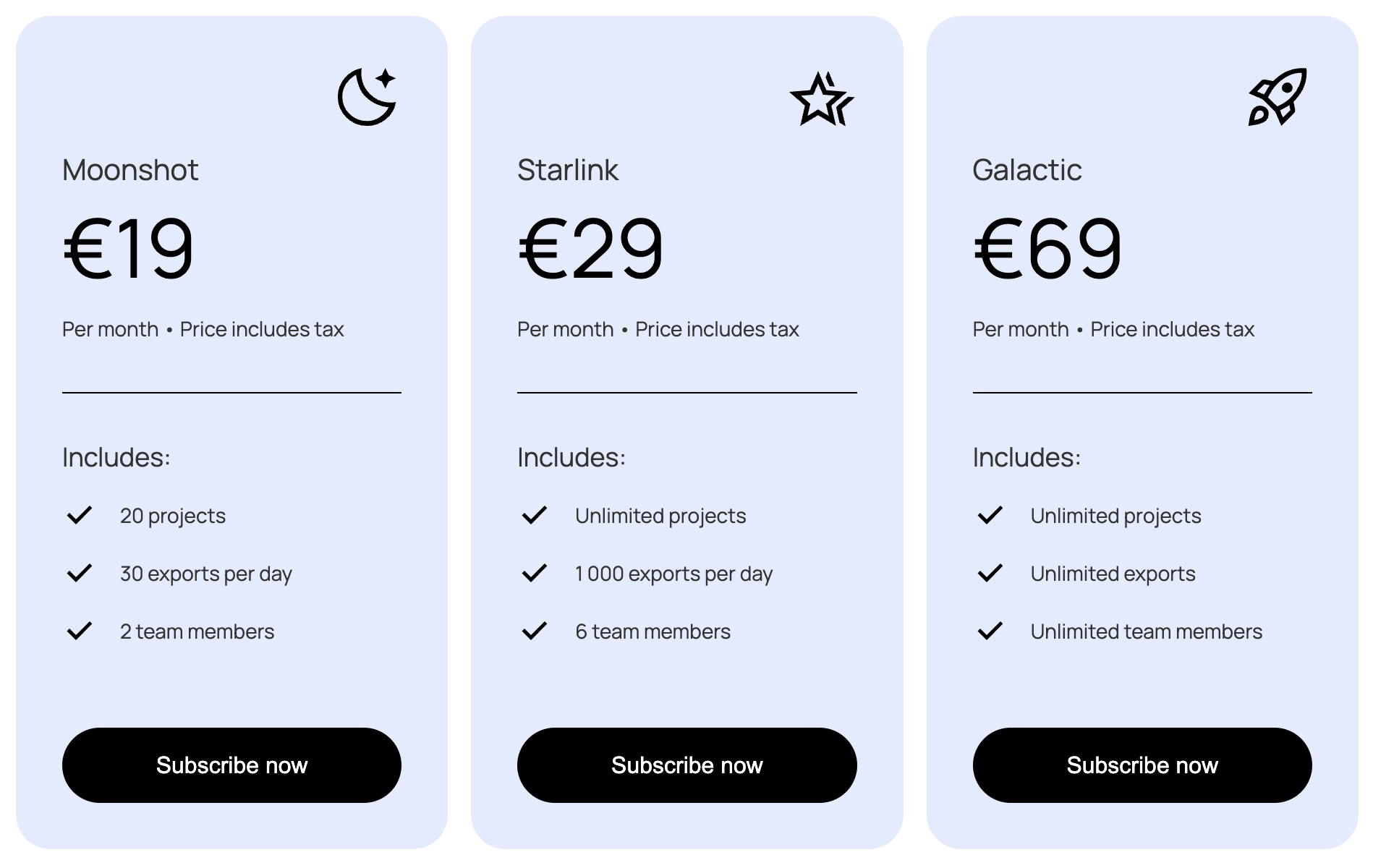This screenshot has height=868, width=1373.
Task: Click the €19 price
Action: pos(129,249)
